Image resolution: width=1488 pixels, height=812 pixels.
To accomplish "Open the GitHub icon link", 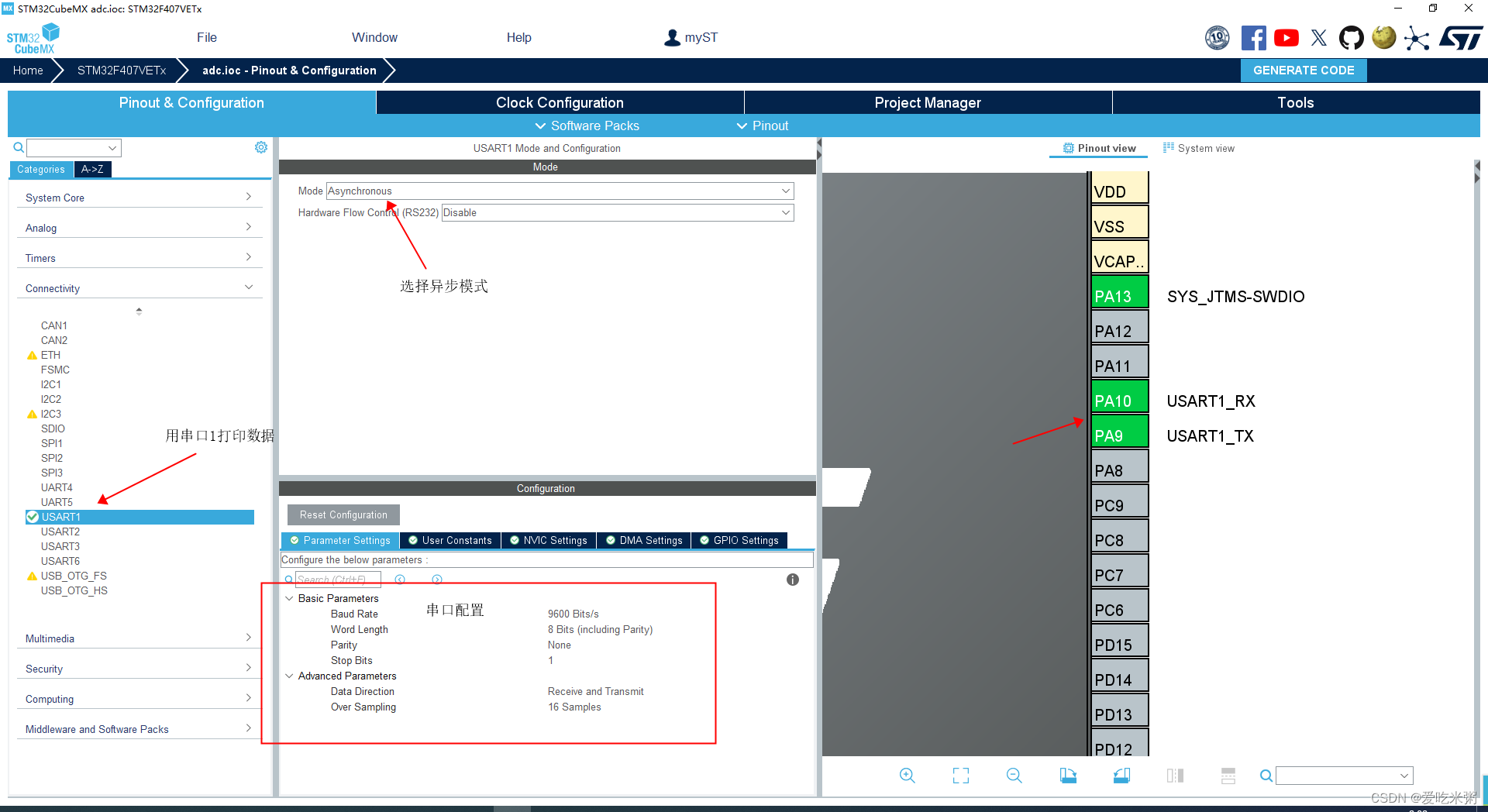I will point(1352,37).
